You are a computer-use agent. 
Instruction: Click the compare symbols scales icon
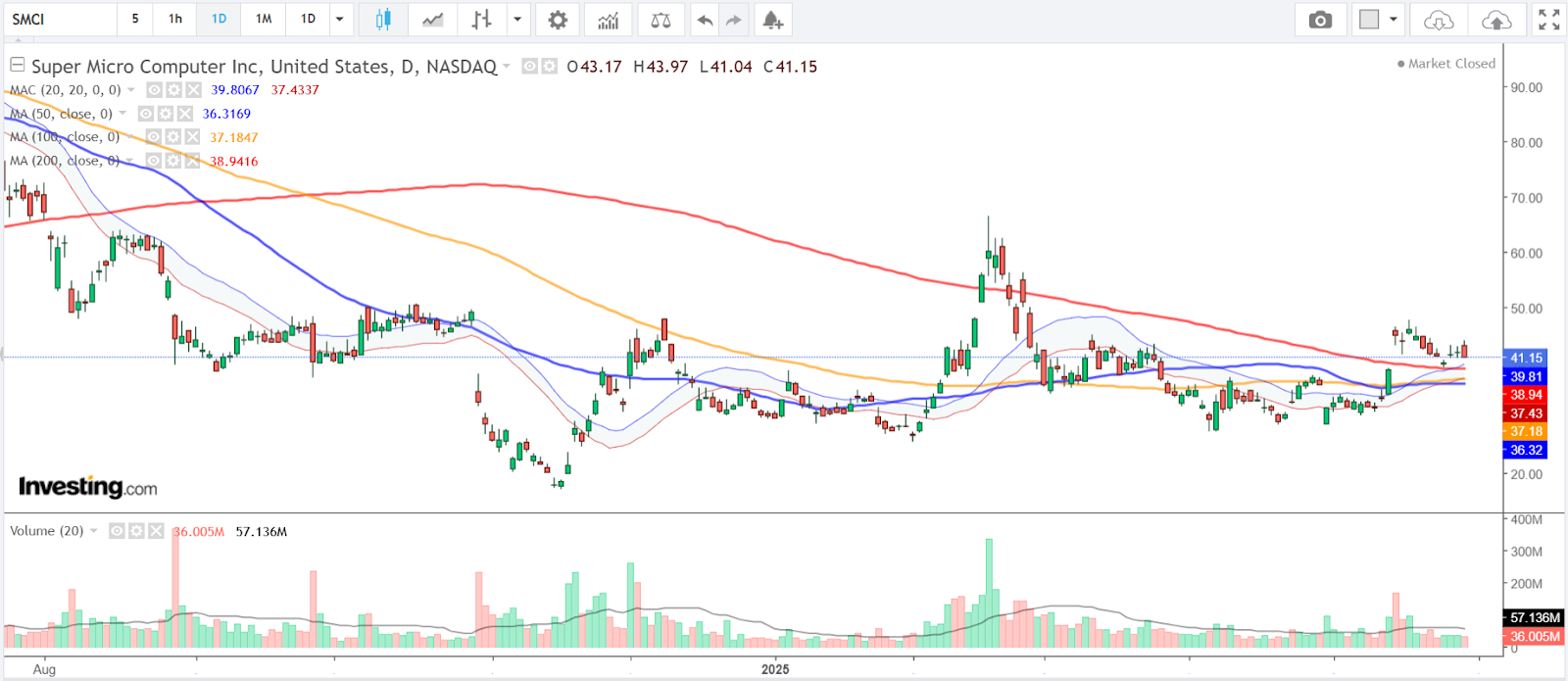point(661,20)
